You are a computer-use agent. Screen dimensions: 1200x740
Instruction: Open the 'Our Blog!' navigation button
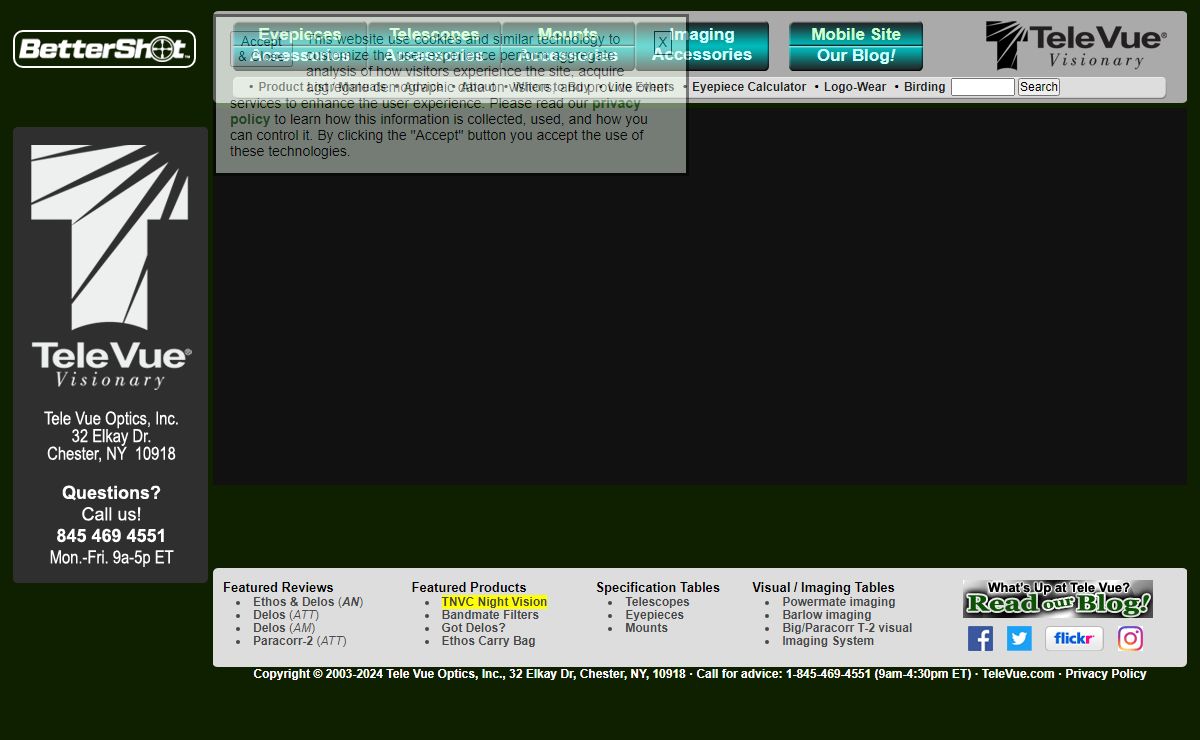click(x=856, y=57)
